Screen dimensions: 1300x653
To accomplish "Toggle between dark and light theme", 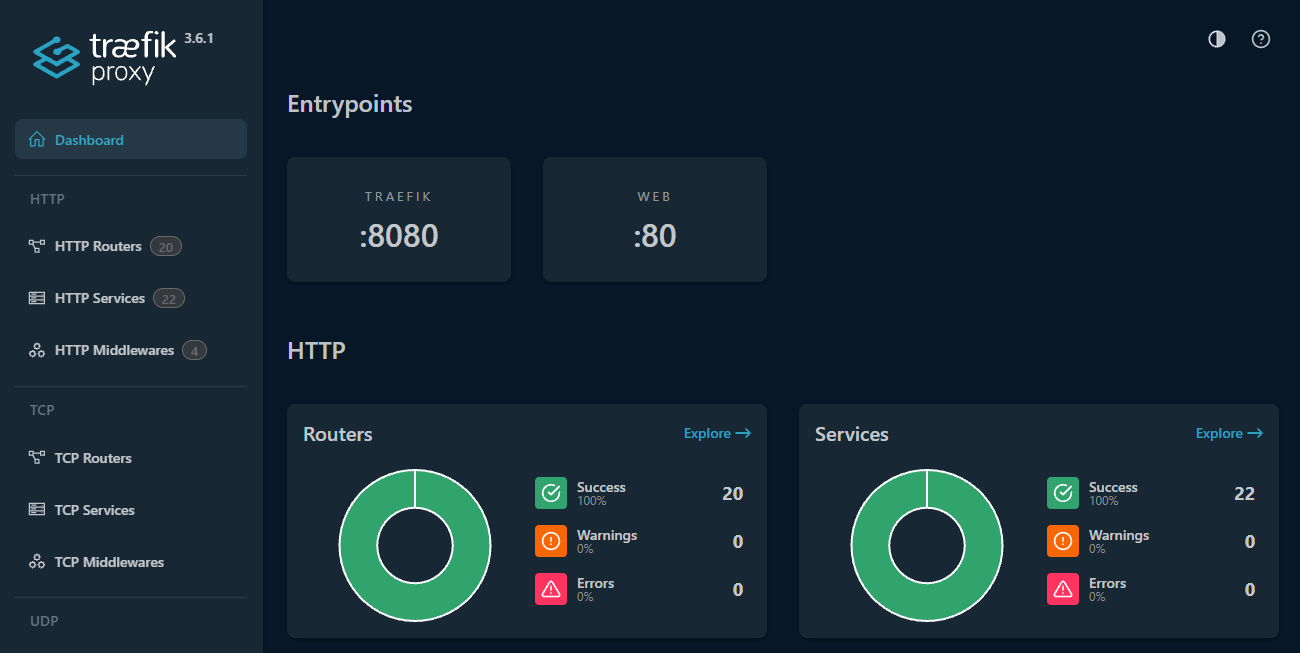I will [1216, 39].
